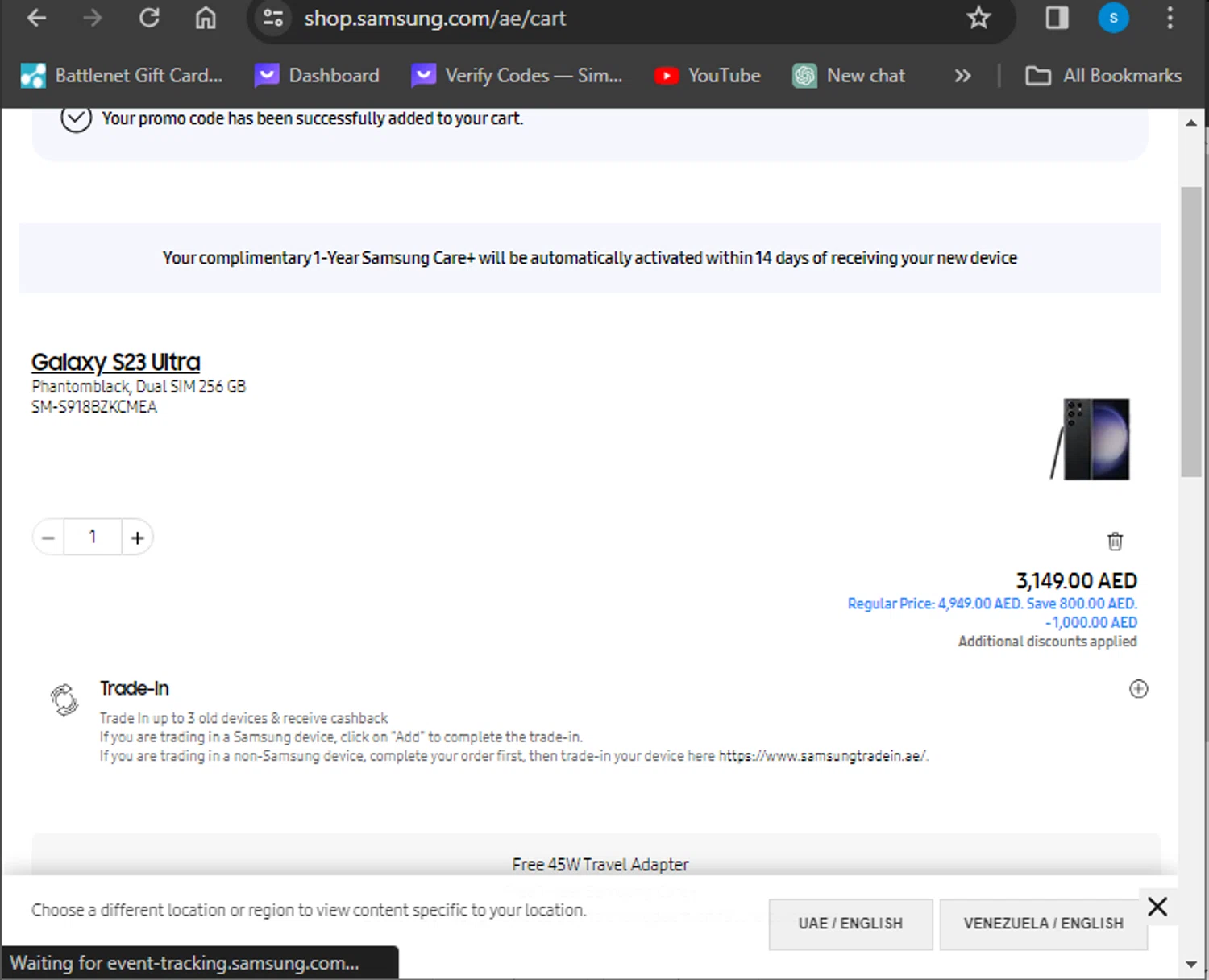Click the quantity field showing 1
This screenshot has width=1209, height=980.
click(93, 538)
